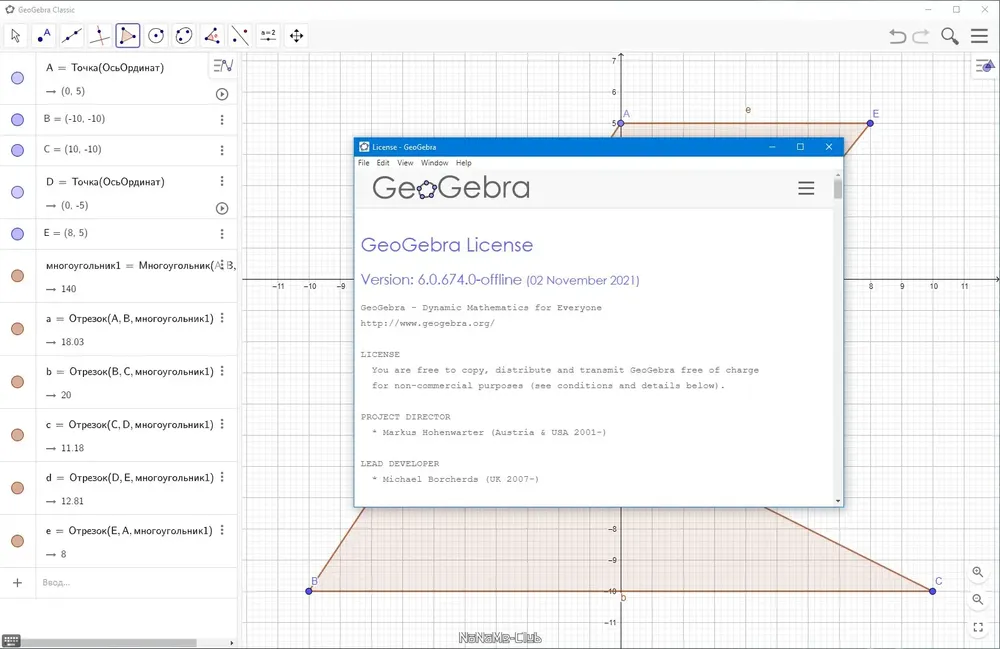
Task: Select the Polygon tool
Action: (x=128, y=36)
